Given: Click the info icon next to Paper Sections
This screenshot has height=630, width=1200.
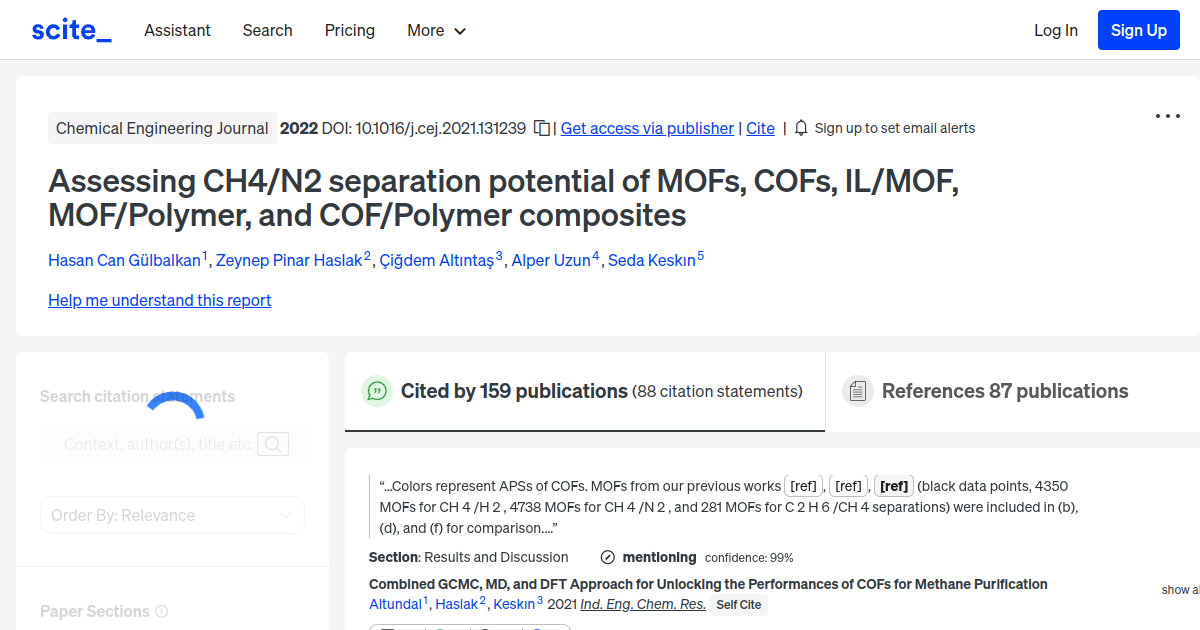Looking at the screenshot, I should pos(162,611).
